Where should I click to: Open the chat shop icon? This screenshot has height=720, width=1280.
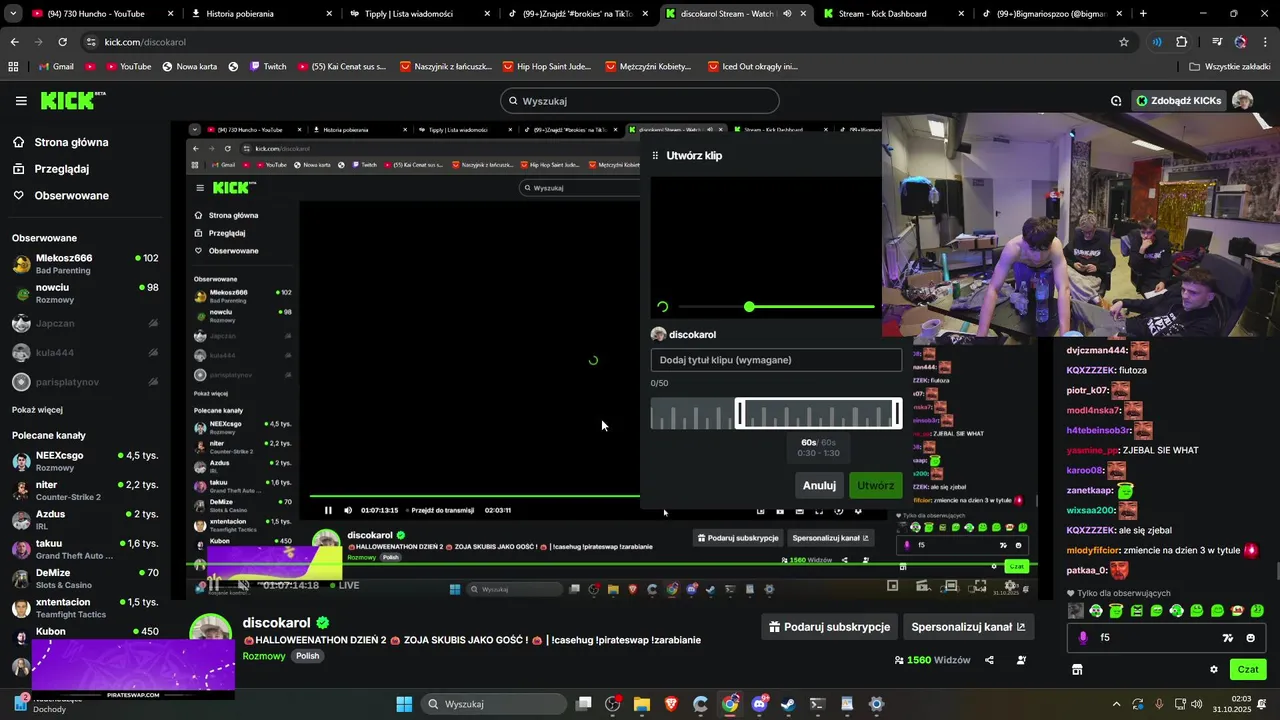coord(1077,669)
